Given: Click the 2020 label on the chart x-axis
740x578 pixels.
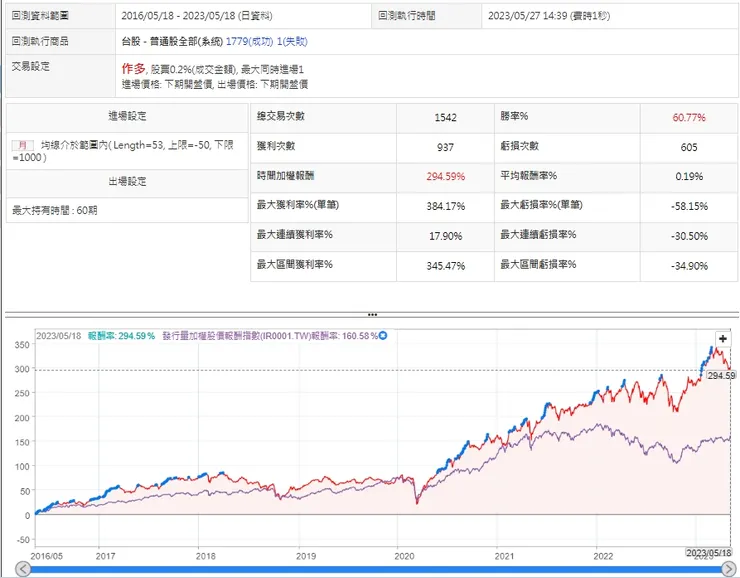Looking at the screenshot, I should point(404,556).
